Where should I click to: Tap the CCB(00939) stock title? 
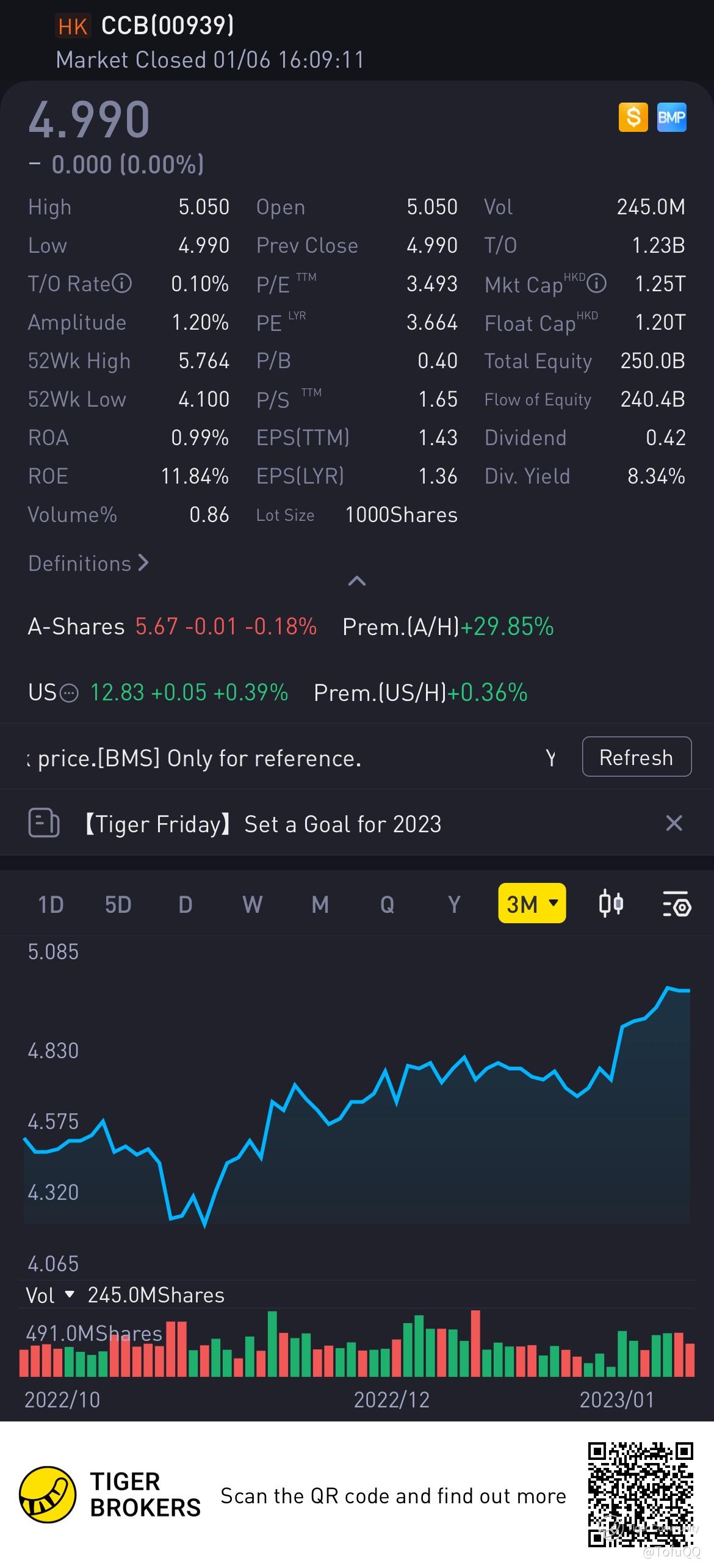coord(168,26)
